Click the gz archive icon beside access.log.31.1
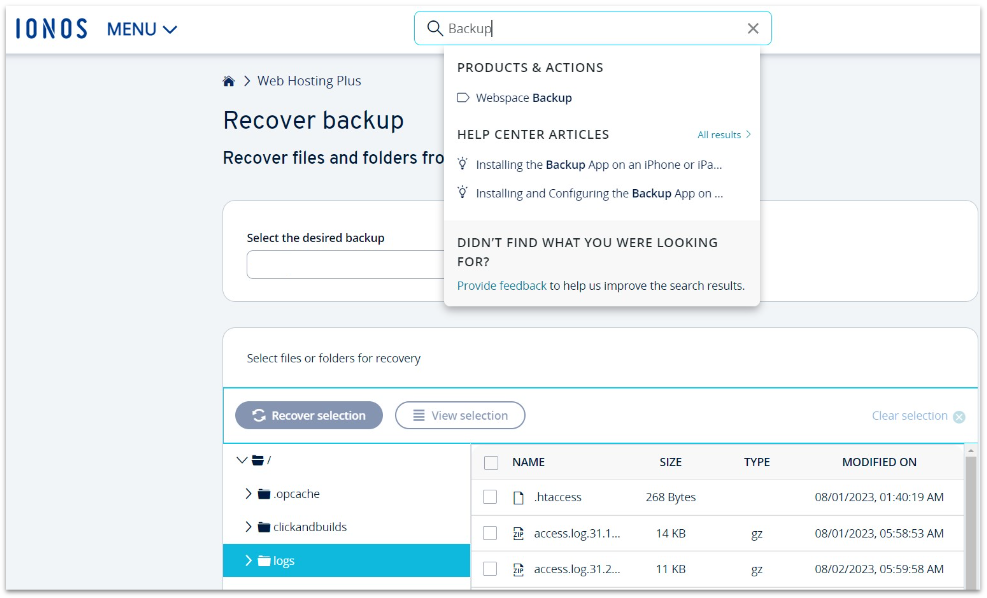The height and width of the screenshot is (598, 987). coord(518,533)
